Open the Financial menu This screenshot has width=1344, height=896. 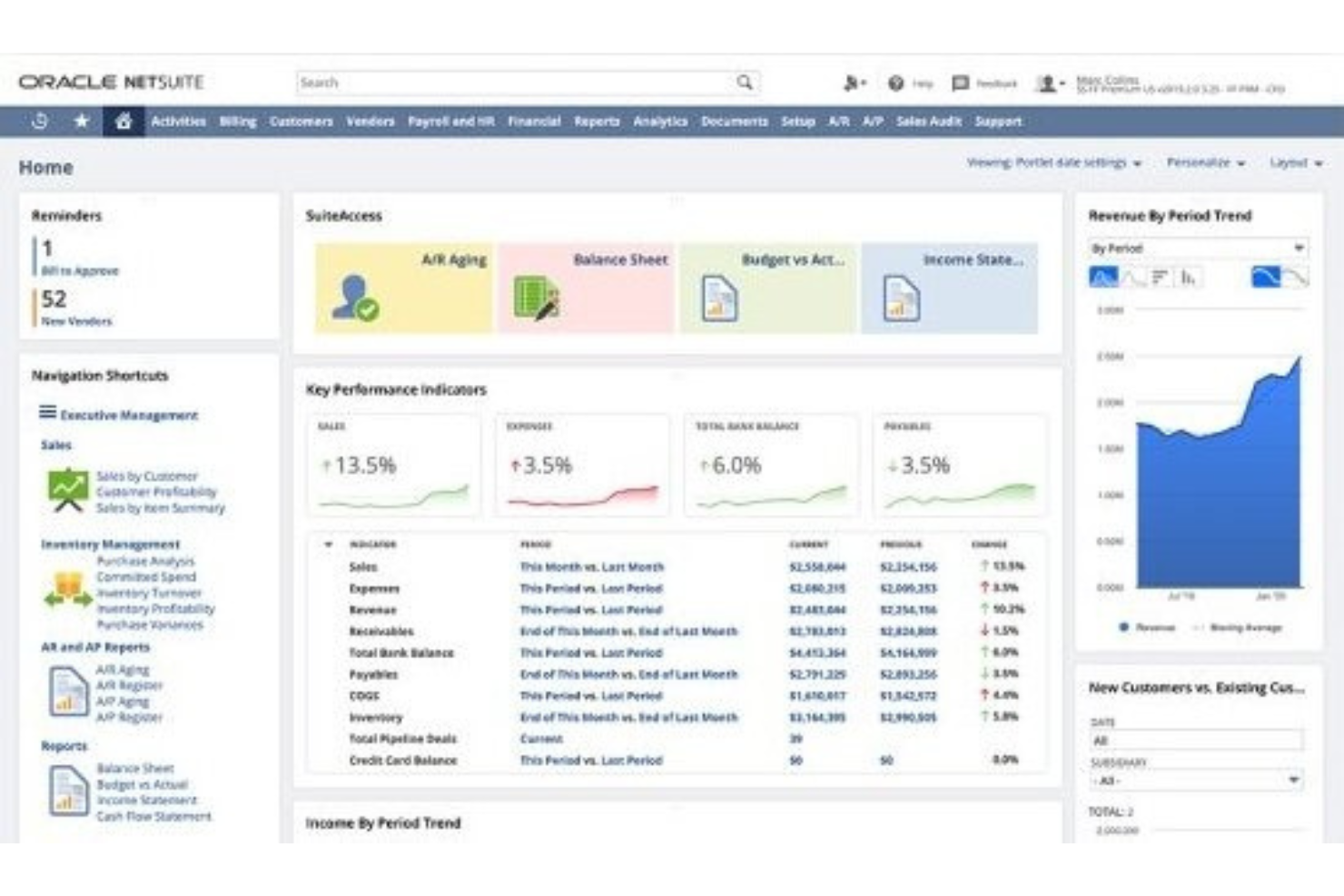(534, 121)
